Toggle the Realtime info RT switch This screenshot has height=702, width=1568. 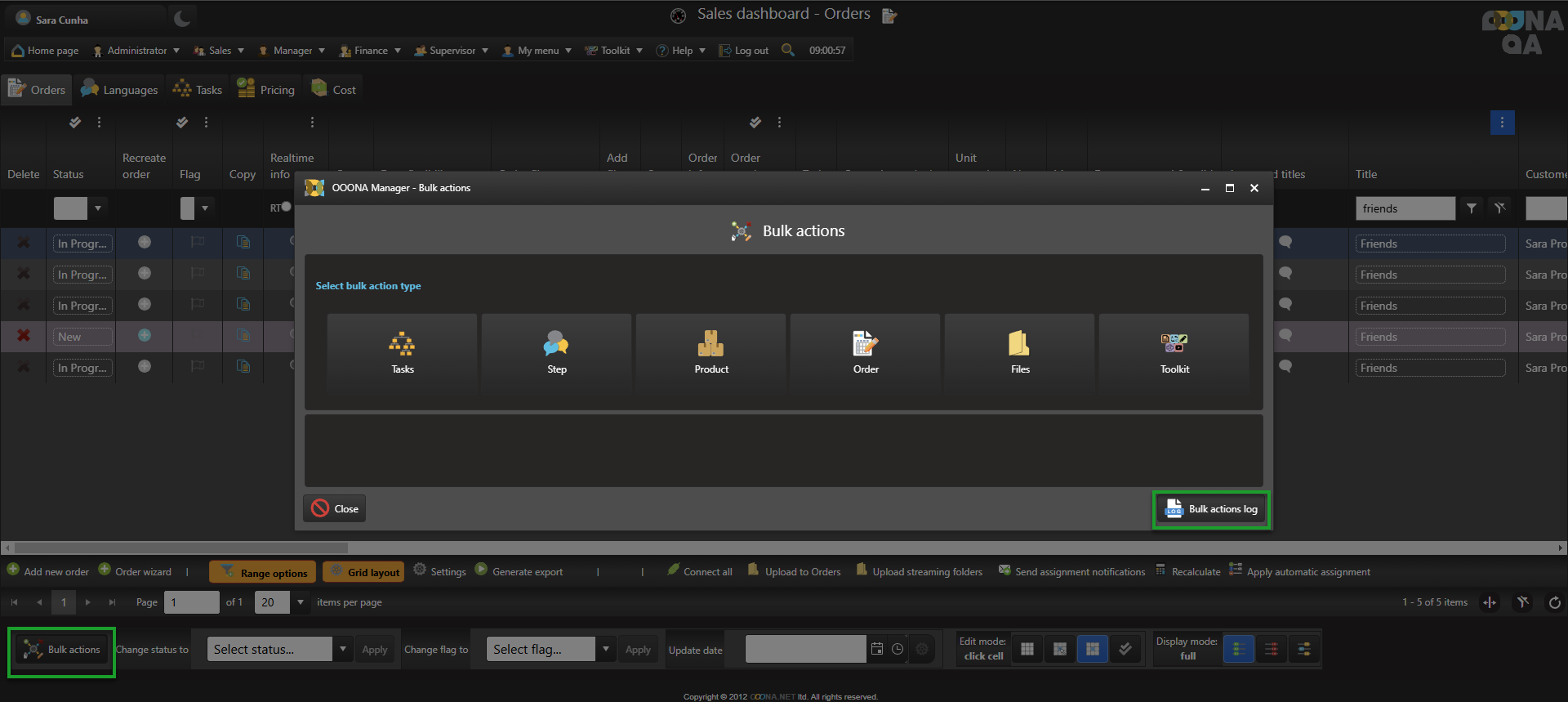click(282, 208)
